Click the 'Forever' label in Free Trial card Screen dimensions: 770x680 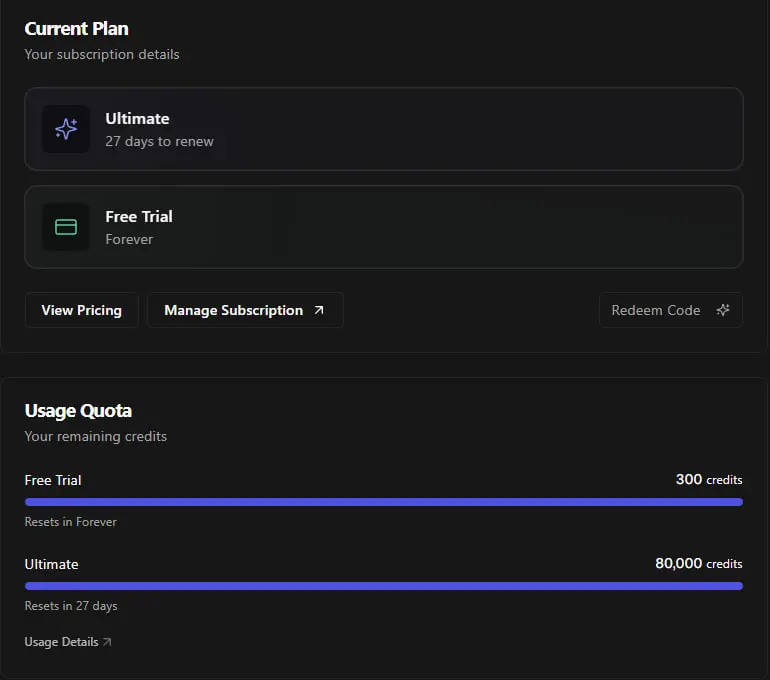coord(129,239)
